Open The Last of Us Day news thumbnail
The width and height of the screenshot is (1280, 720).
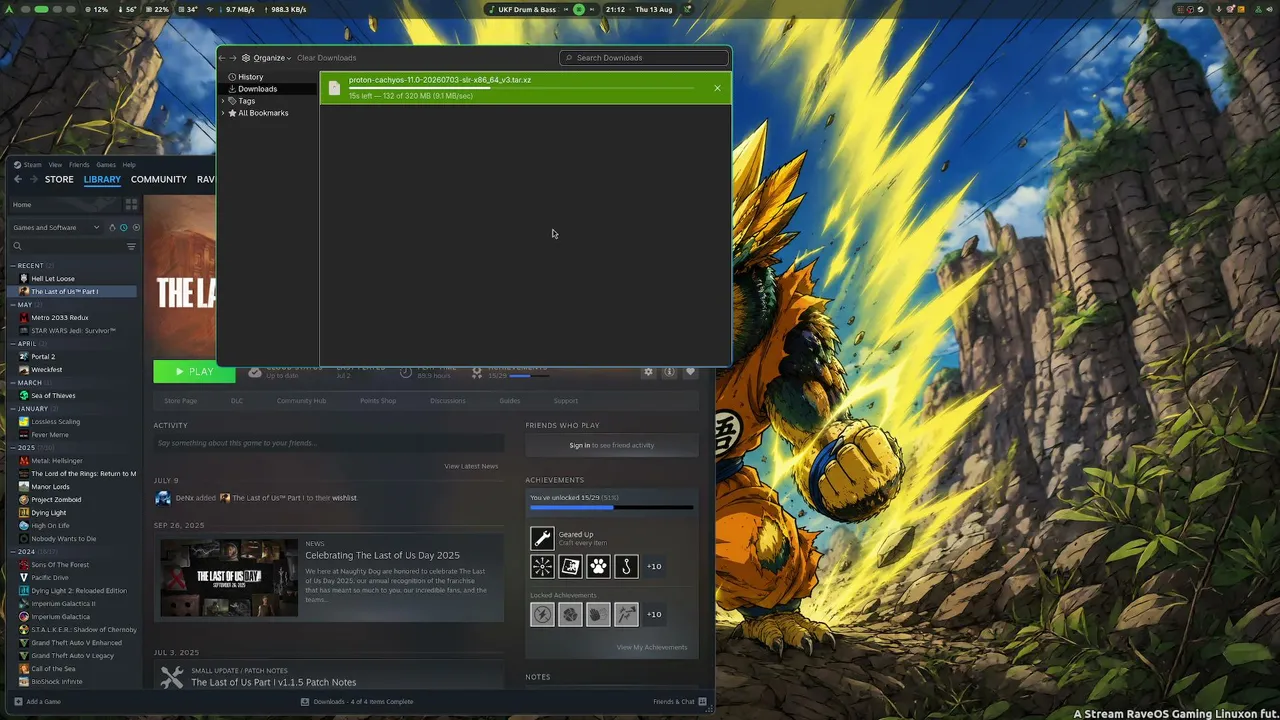coord(229,578)
